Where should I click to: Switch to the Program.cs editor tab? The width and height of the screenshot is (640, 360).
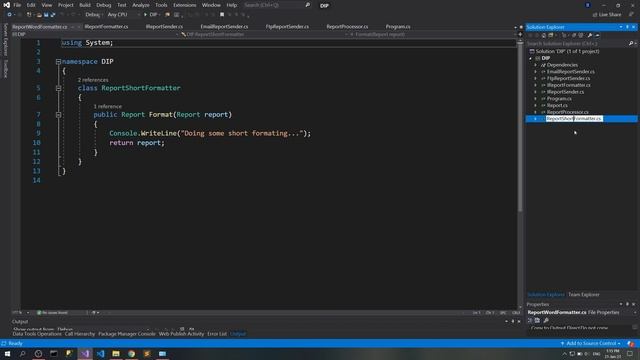click(398, 27)
